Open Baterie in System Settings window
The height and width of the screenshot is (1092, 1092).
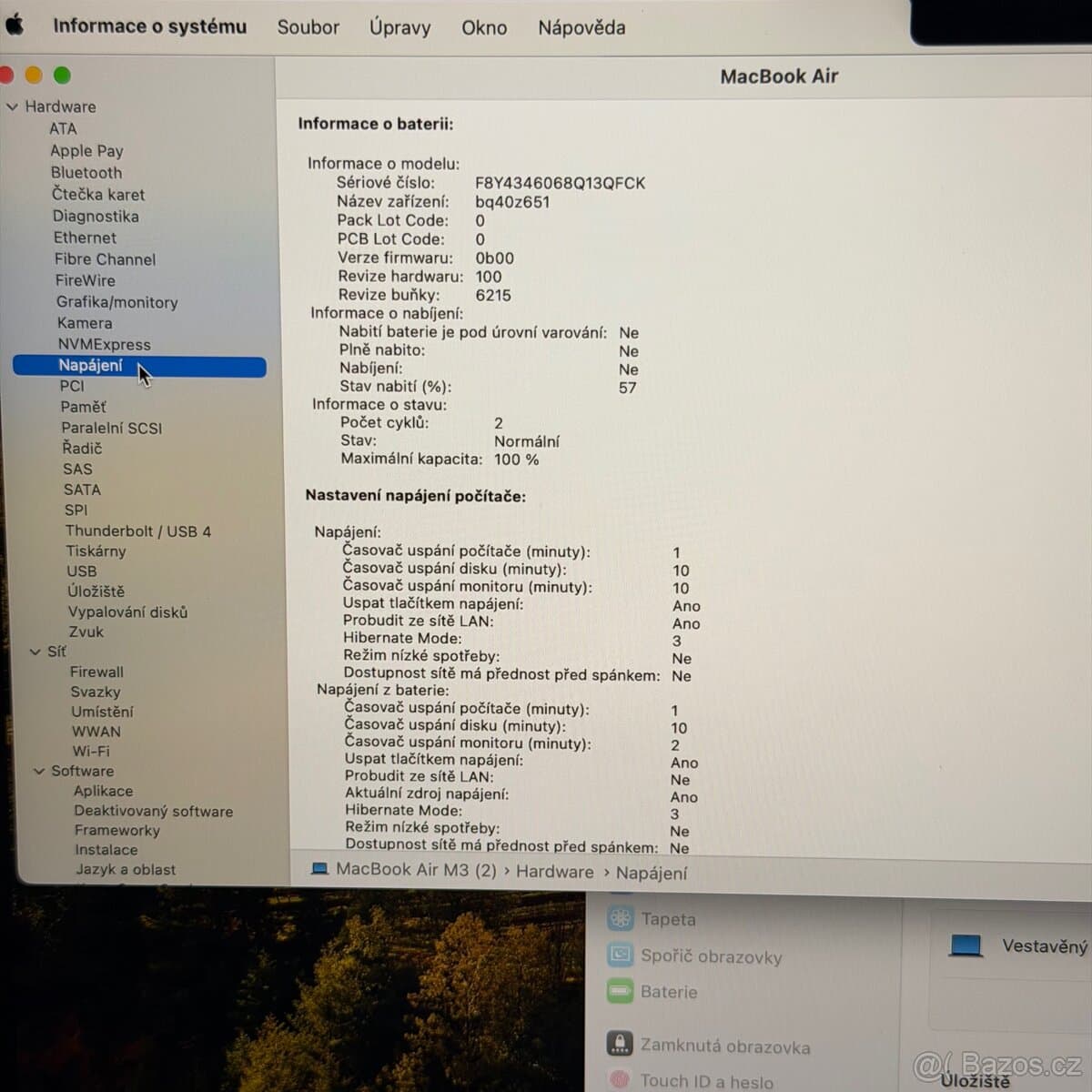(653, 992)
